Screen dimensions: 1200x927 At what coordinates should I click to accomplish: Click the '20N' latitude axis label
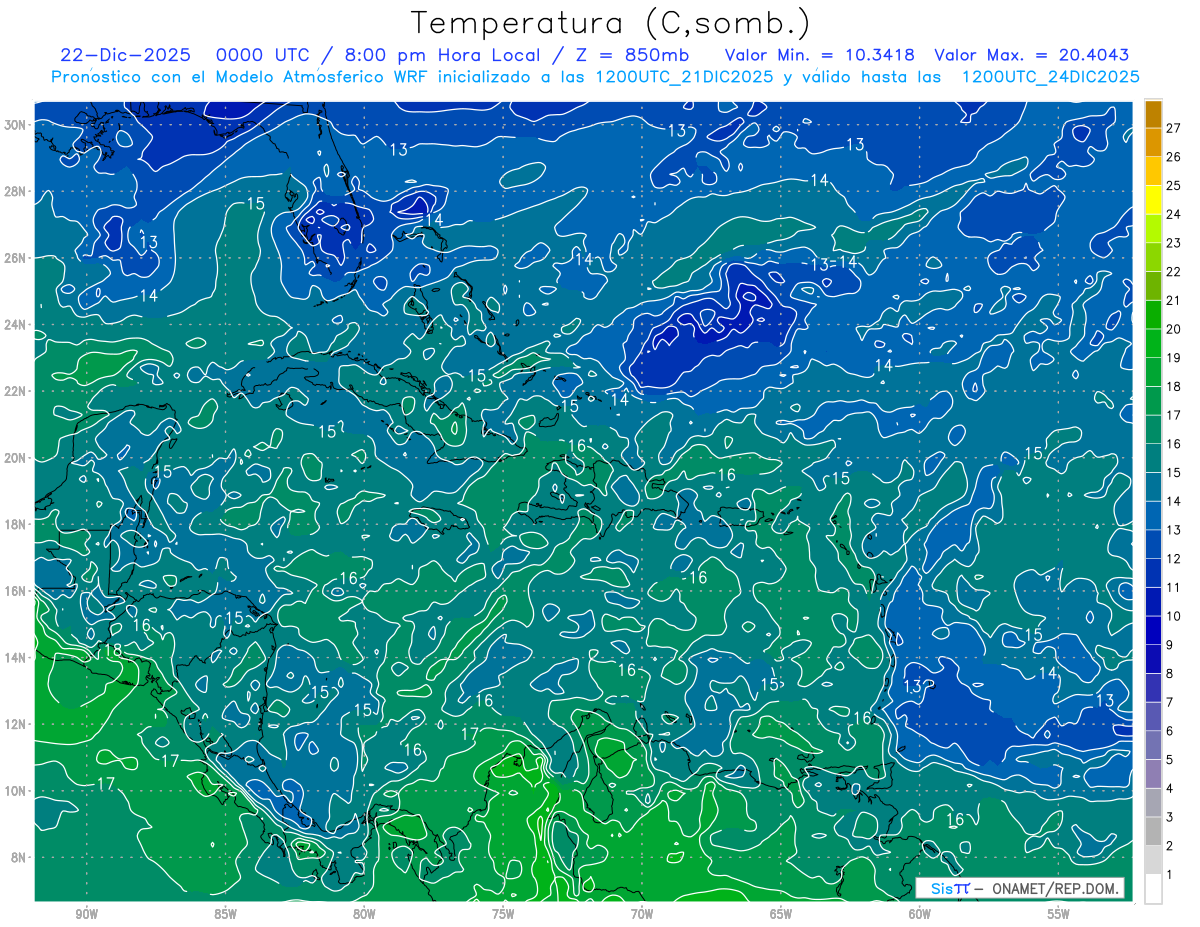pyautogui.click(x=14, y=458)
